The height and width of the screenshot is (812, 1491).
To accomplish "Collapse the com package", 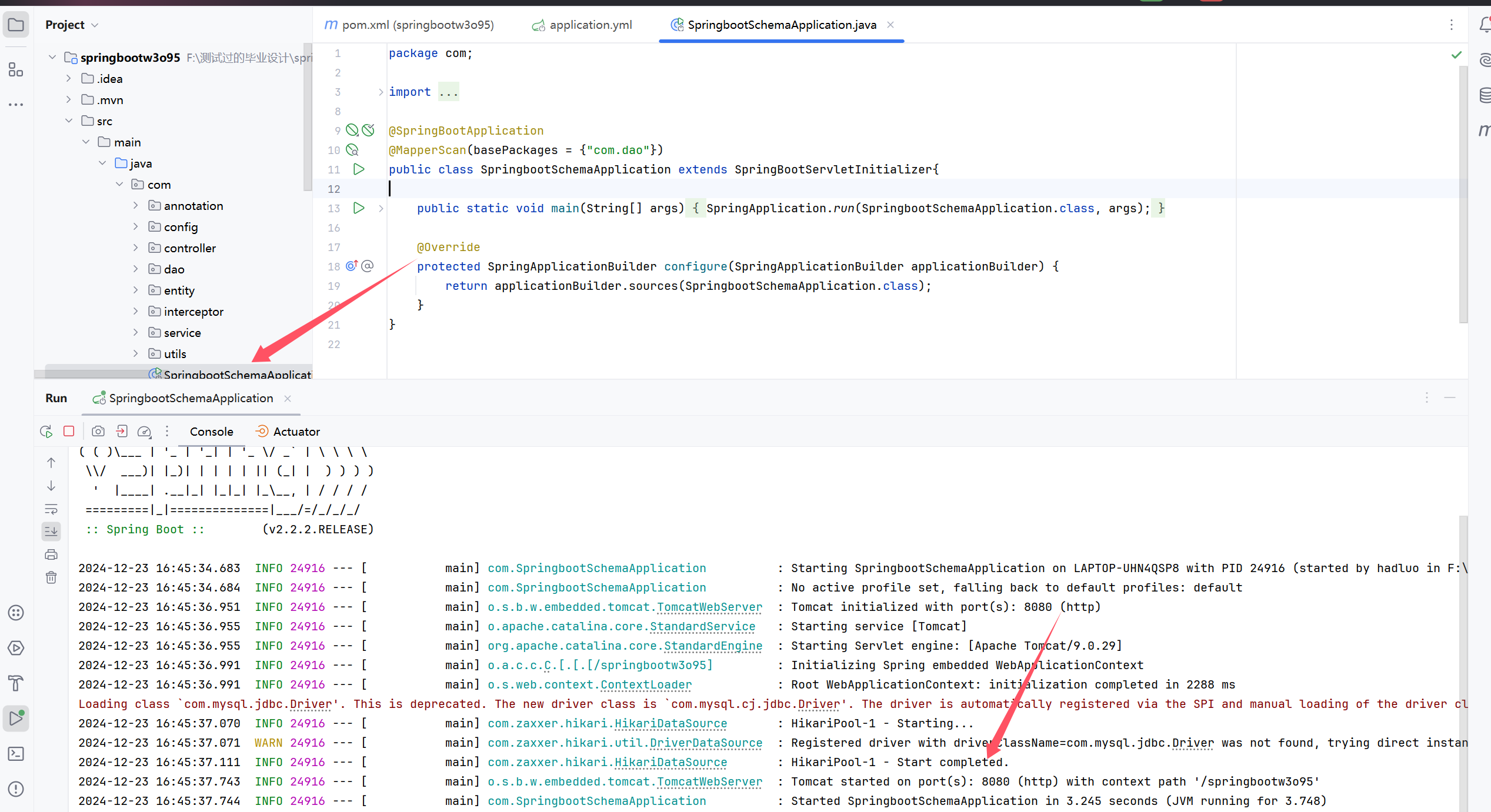I will [119, 184].
